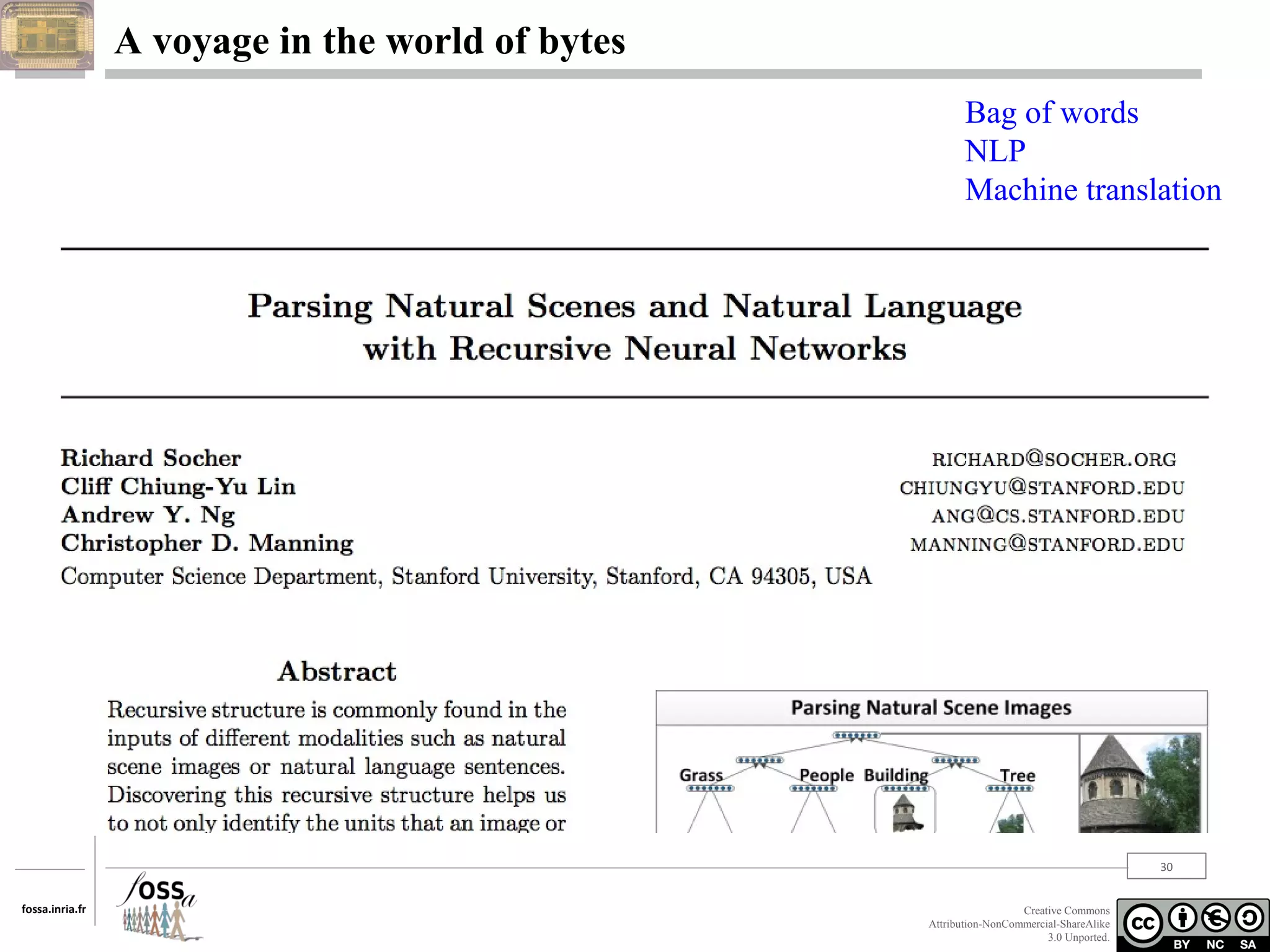The width and height of the screenshot is (1270, 952).
Task: Click the round stone building photo in the figure
Action: tap(1140, 783)
